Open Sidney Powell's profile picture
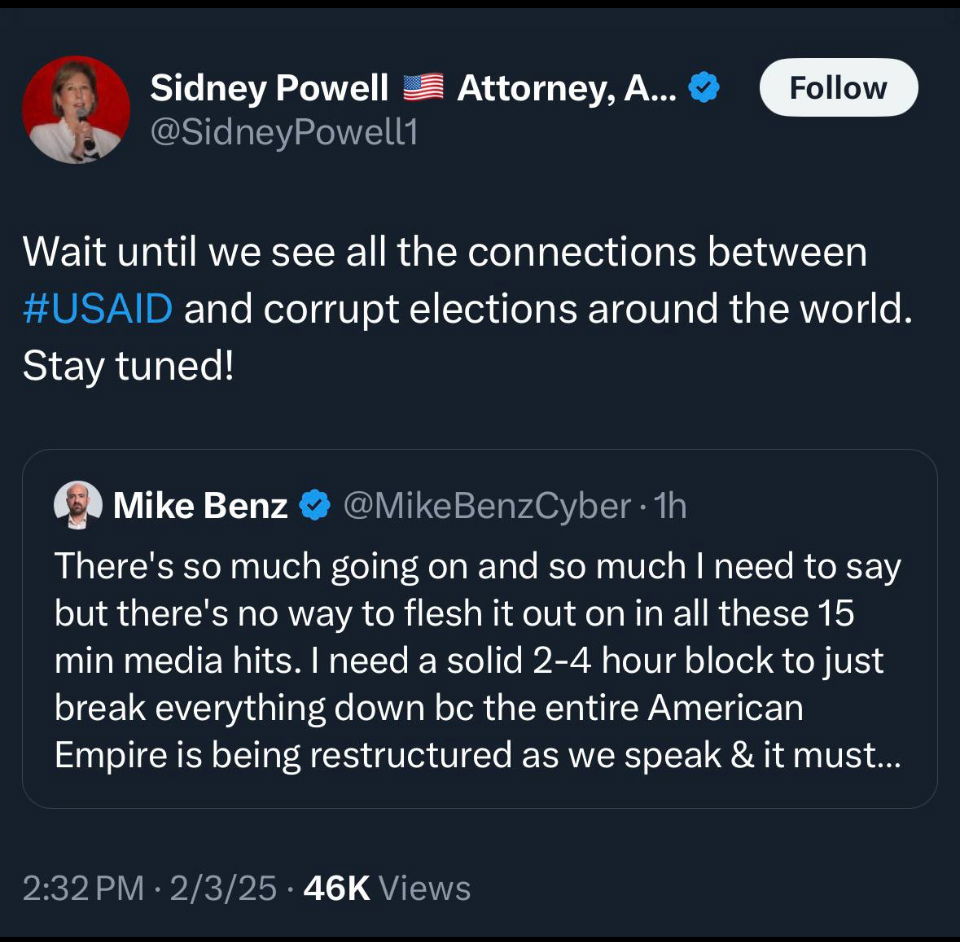This screenshot has height=942, width=960. coord(76,110)
